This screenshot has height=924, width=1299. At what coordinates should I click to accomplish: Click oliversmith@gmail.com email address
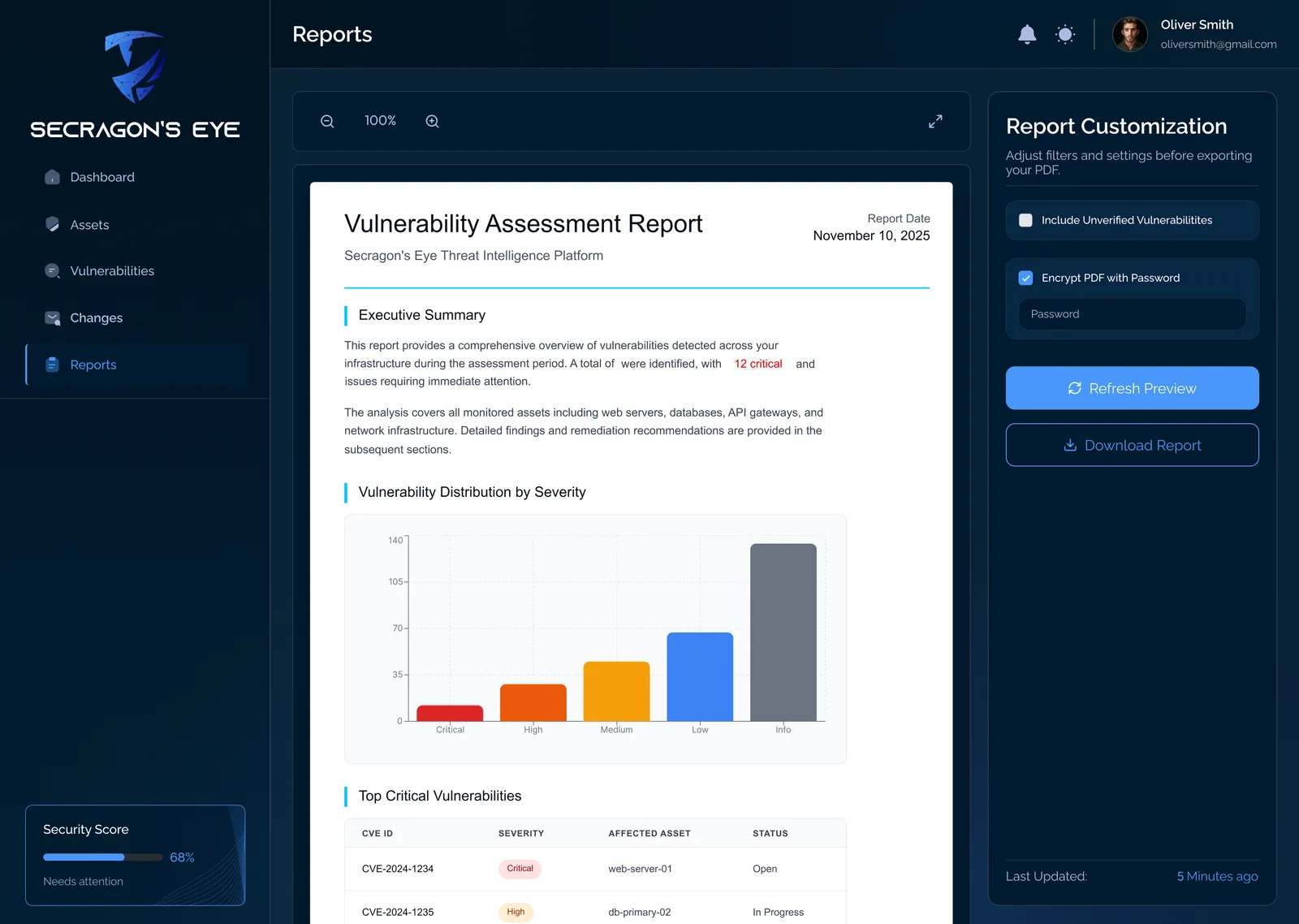(x=1218, y=45)
